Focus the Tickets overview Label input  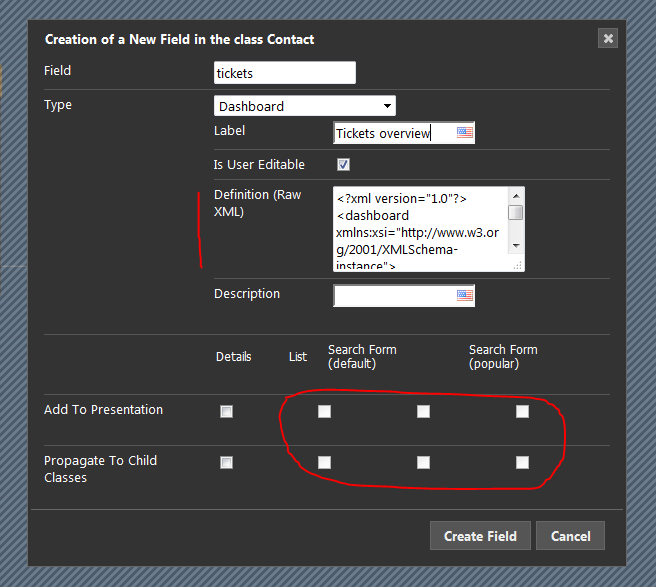tap(394, 133)
